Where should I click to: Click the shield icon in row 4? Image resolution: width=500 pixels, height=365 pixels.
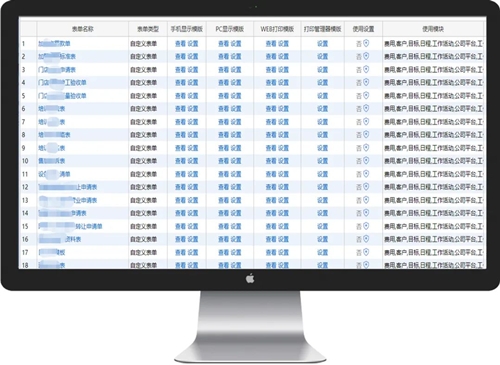[x=366, y=82]
